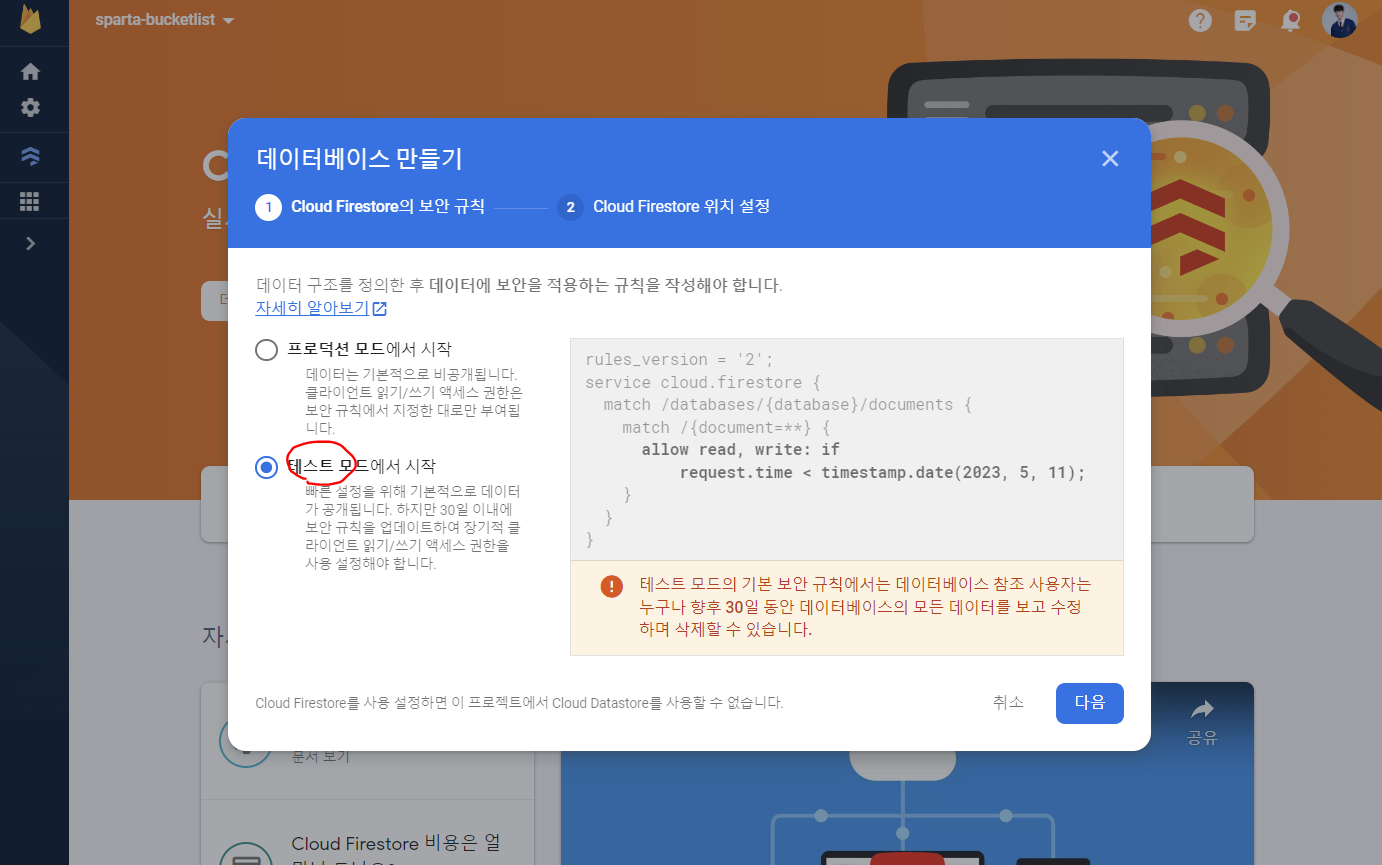Open project settings gear icon

coord(30,108)
